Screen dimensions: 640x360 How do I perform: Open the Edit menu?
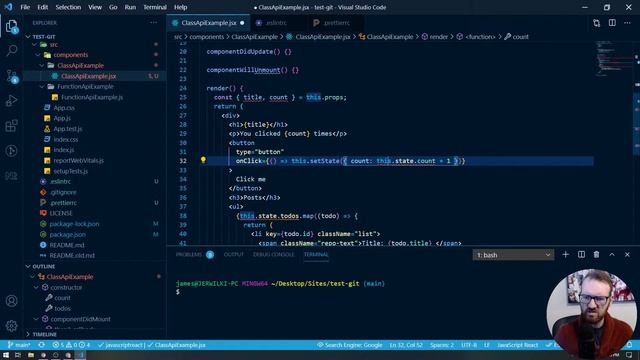tap(42, 7)
